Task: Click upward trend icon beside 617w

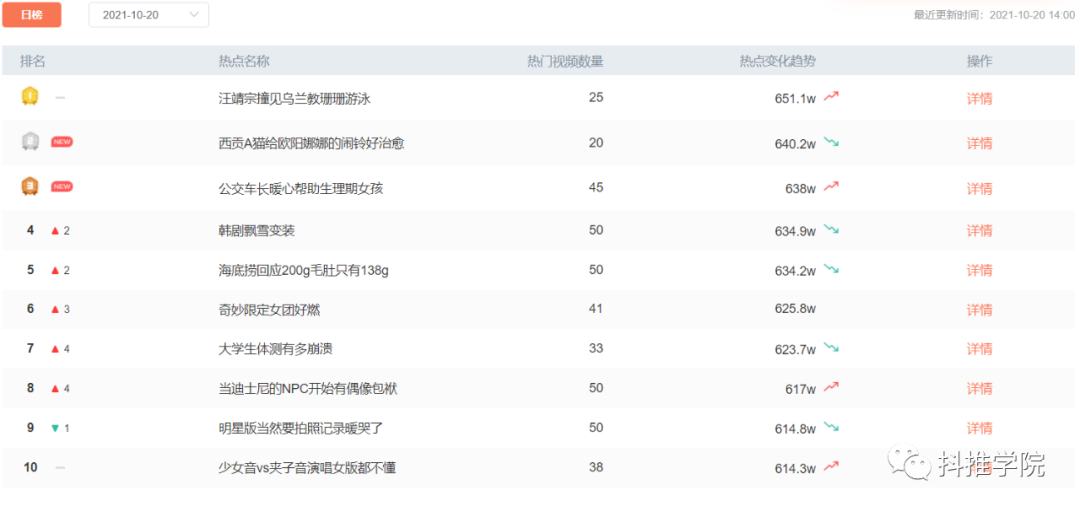Action: point(831,388)
